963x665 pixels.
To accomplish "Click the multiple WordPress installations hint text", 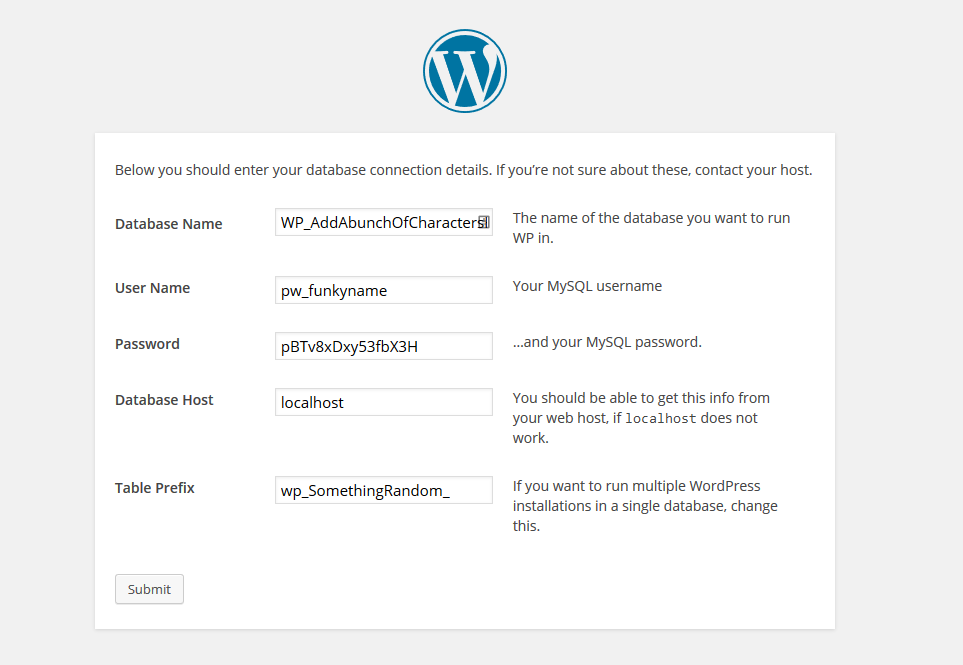I will [645, 505].
